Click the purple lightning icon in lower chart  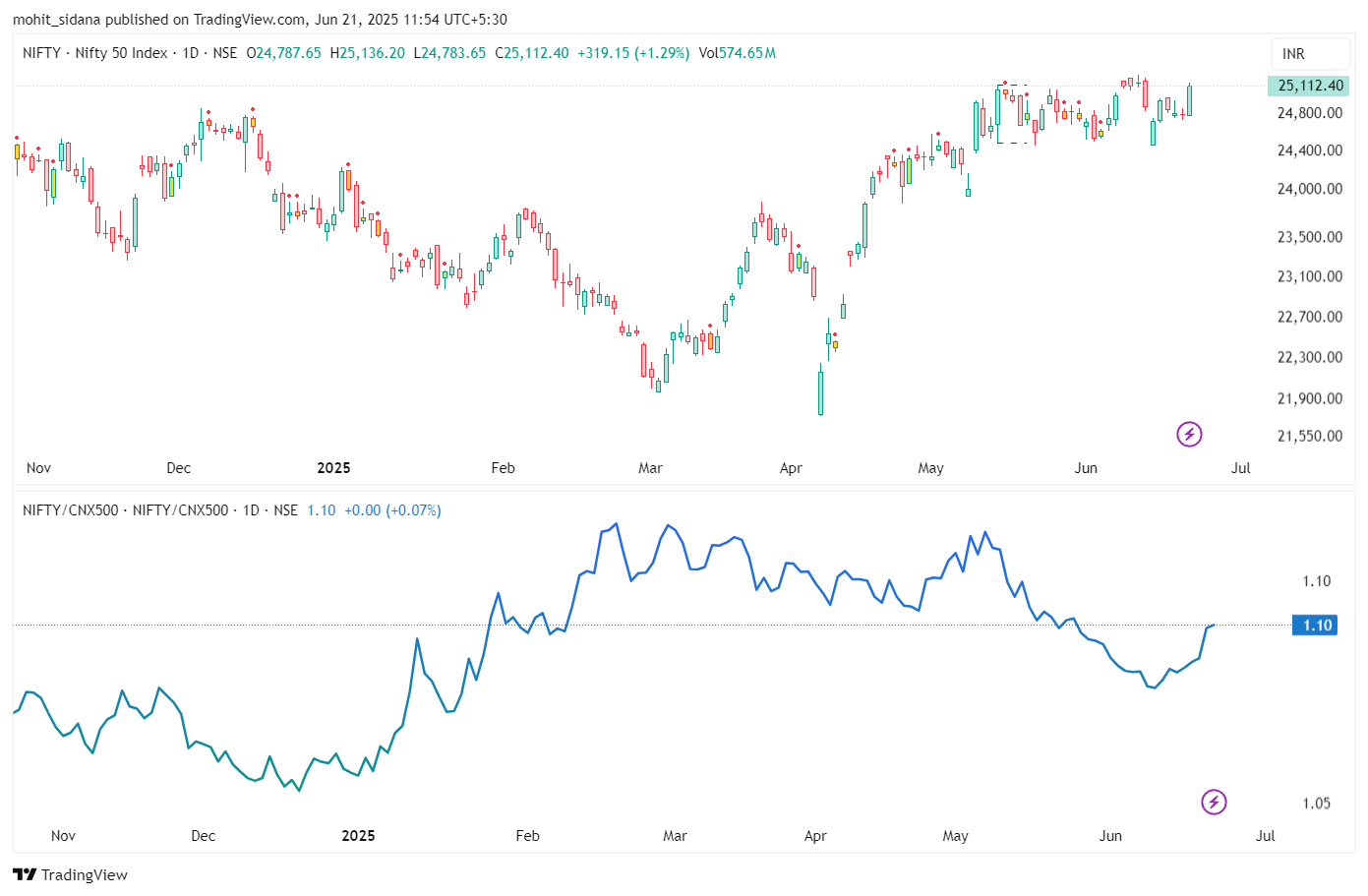1214,802
